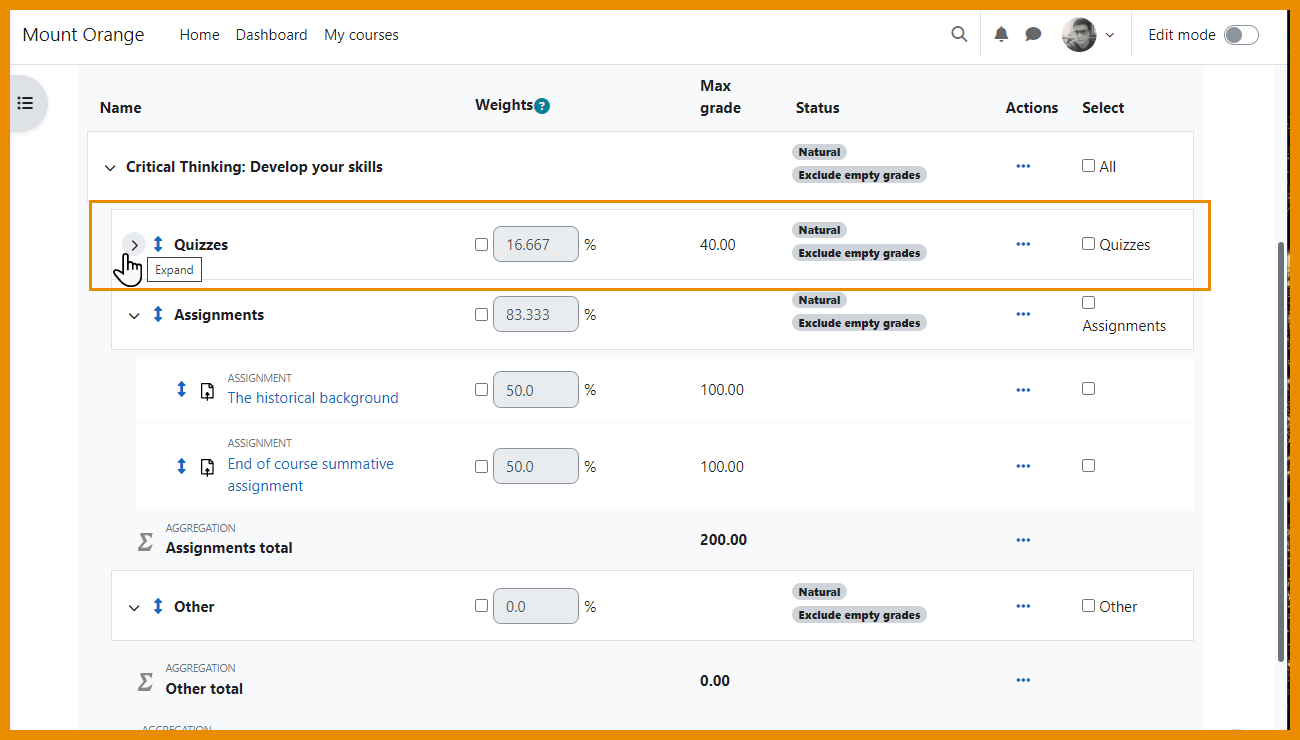
Task: Open the actions menu for Assignments total
Action: click(x=1023, y=539)
